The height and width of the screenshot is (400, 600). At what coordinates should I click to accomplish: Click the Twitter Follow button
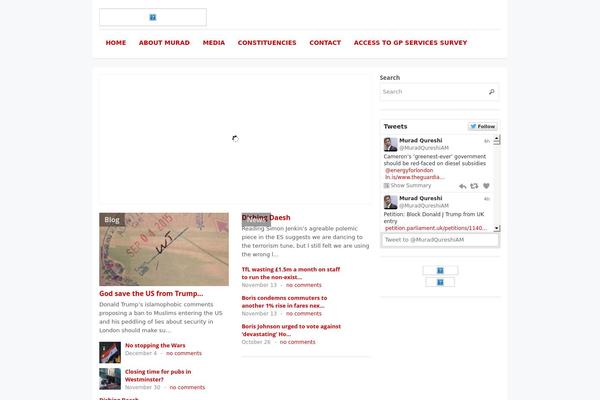click(483, 126)
